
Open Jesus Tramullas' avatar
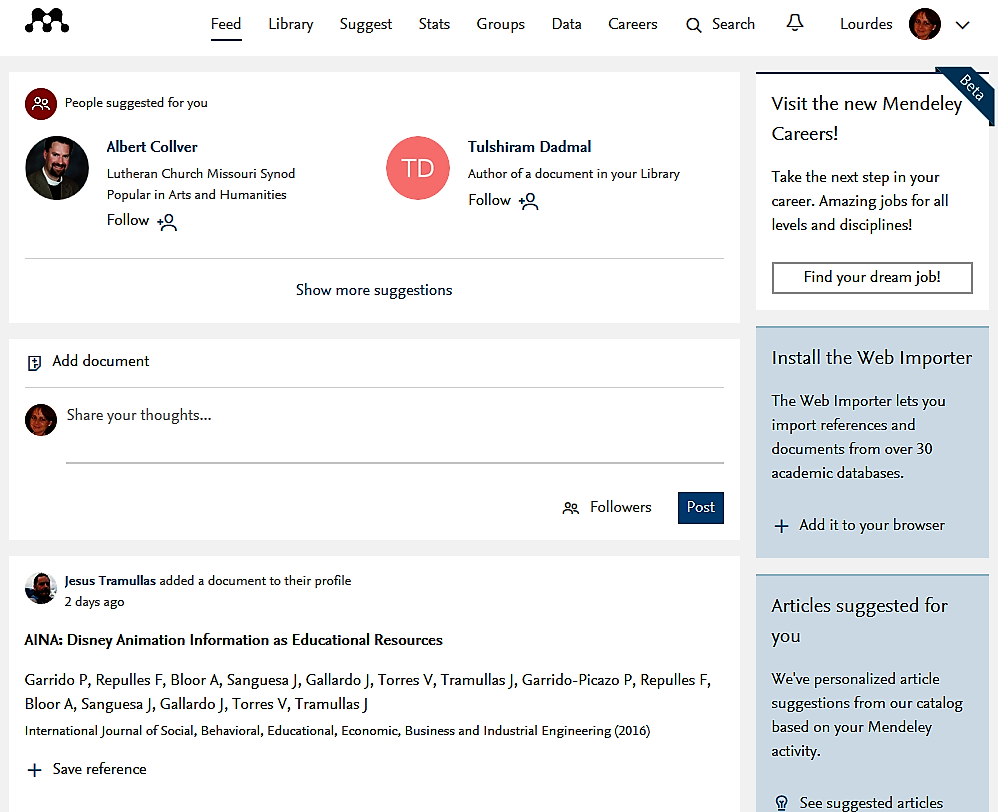(41, 588)
